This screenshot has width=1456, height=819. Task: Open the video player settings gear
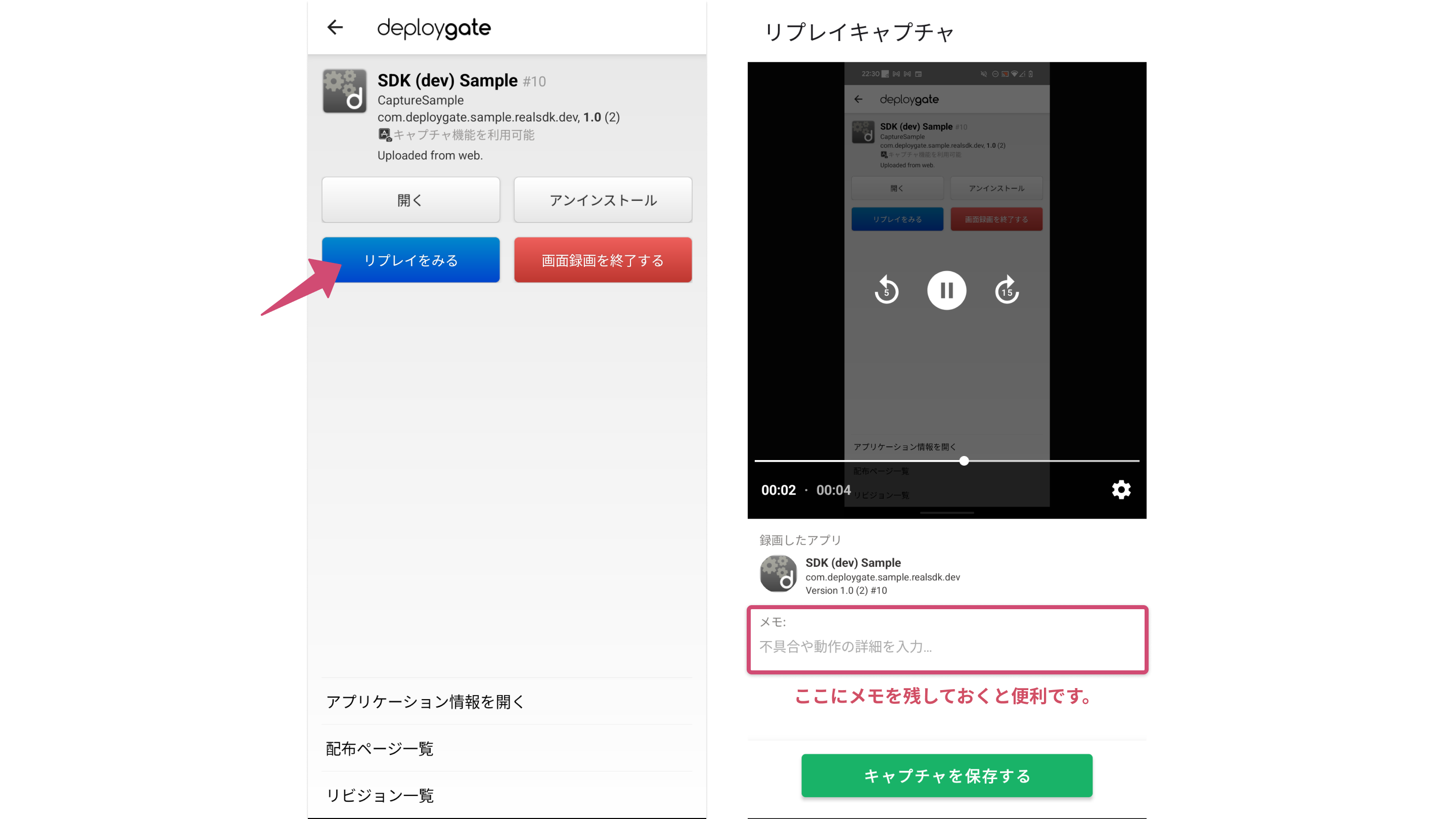click(1121, 489)
